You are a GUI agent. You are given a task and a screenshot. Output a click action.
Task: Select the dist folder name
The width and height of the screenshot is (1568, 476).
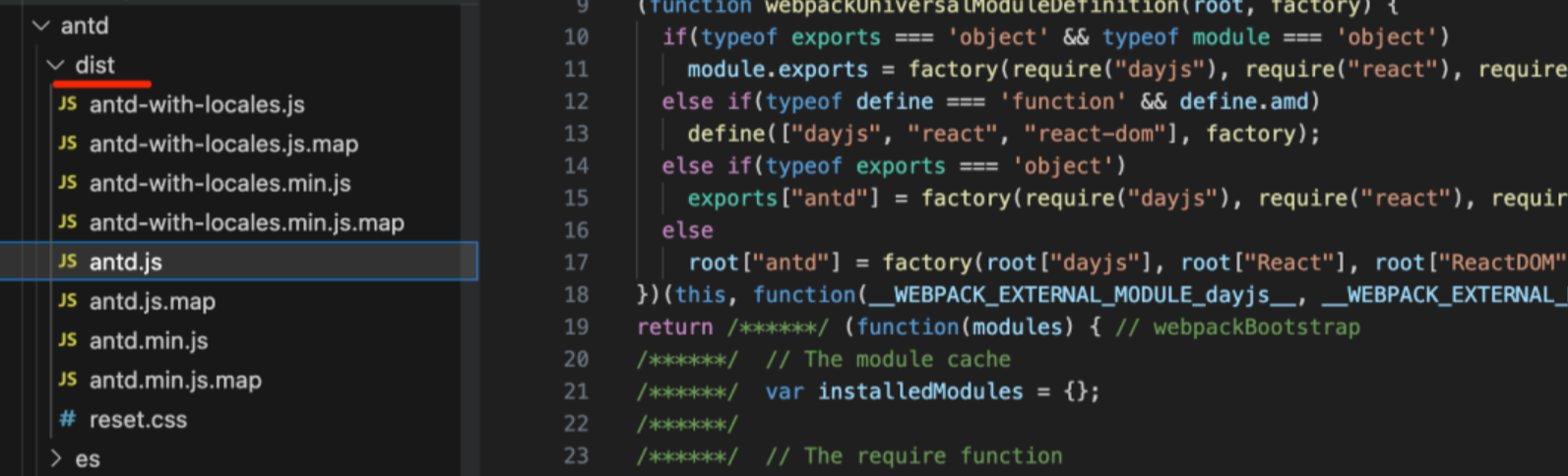[x=94, y=65]
